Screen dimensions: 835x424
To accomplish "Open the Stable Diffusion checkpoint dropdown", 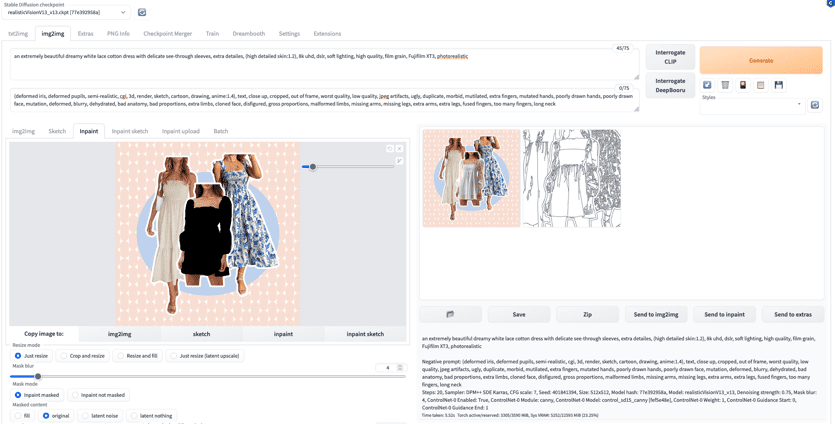I will pyautogui.click(x=67, y=13).
